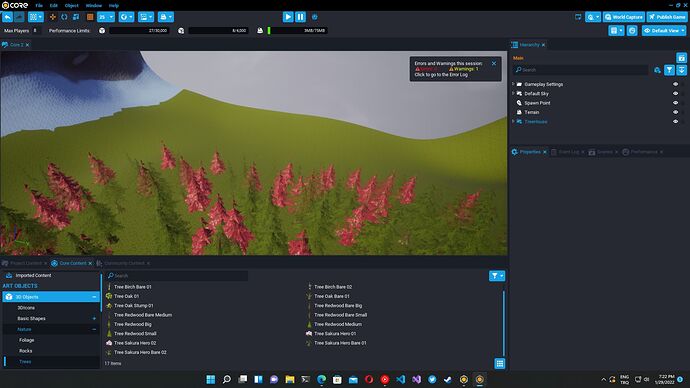Open the Edit menu
Image resolution: width=690 pixels, height=388 pixels.
click(x=54, y=6)
